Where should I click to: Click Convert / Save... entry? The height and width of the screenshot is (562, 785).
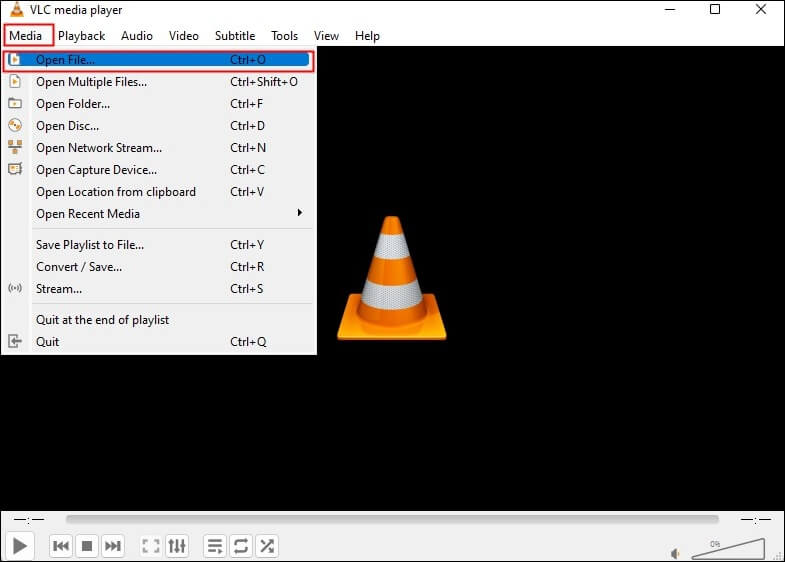click(79, 267)
